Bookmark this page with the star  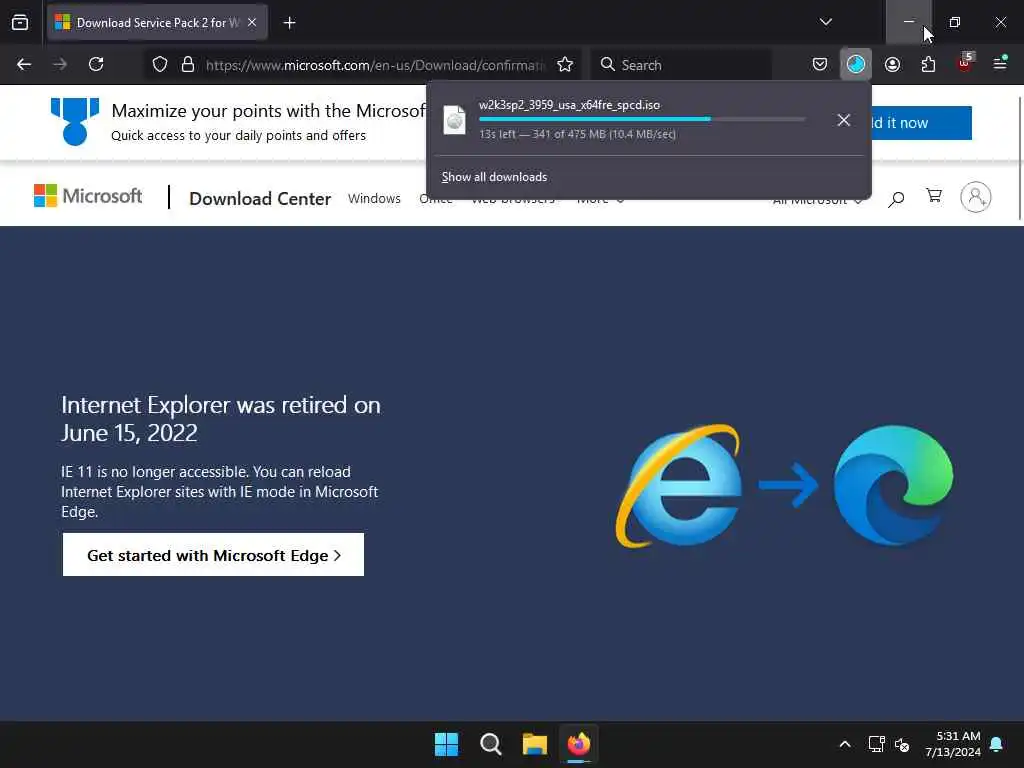click(565, 65)
